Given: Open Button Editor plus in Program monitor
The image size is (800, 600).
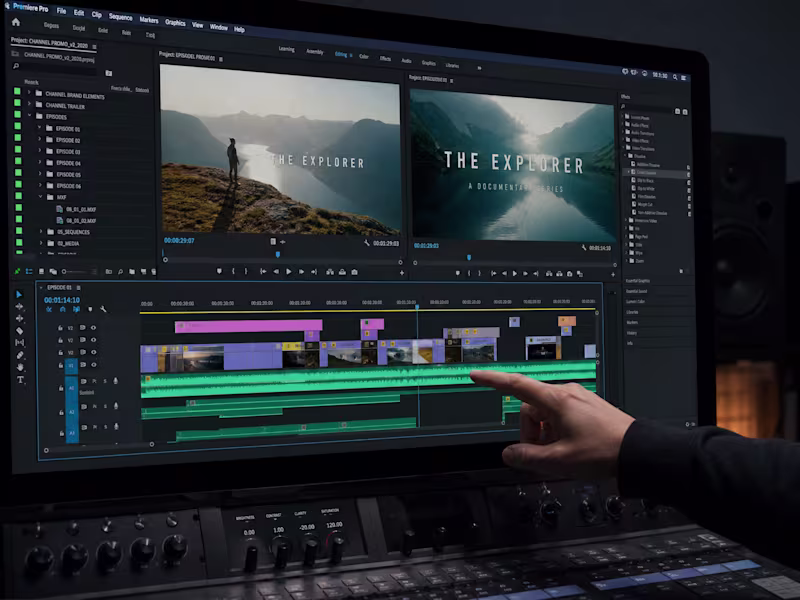Looking at the screenshot, I should click(613, 275).
